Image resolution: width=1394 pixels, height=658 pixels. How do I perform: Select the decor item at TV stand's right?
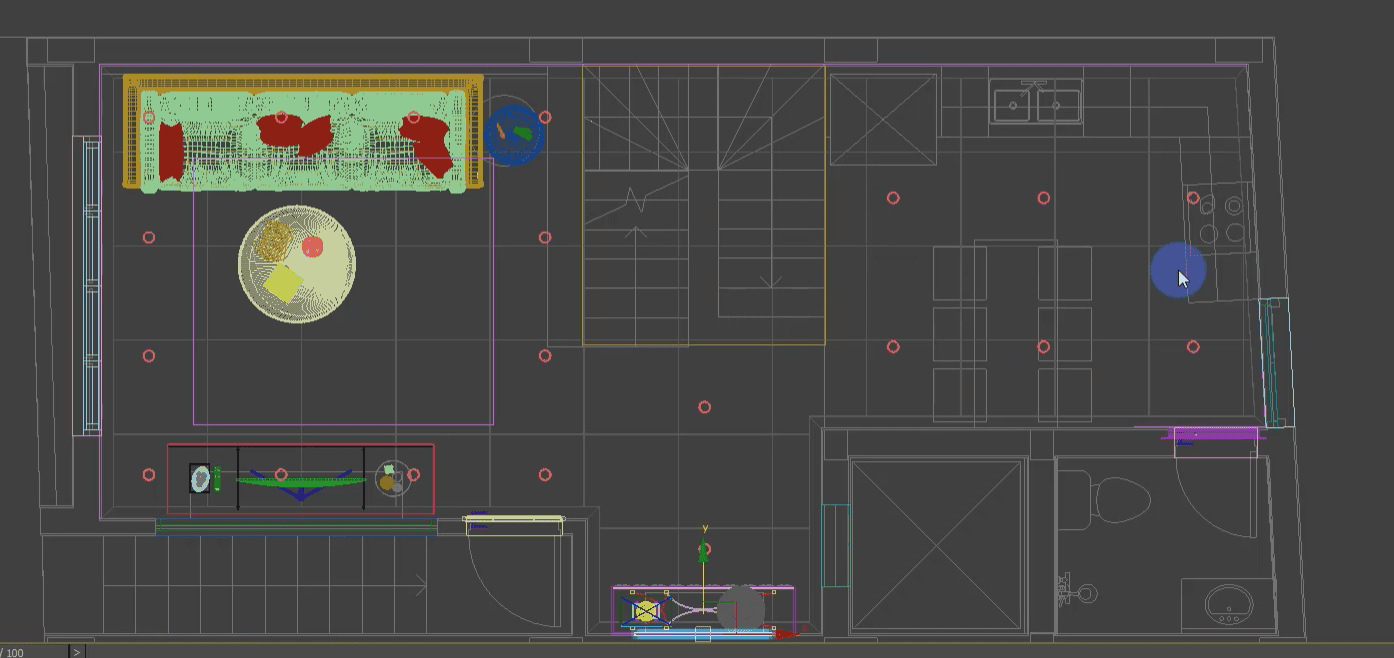(391, 479)
